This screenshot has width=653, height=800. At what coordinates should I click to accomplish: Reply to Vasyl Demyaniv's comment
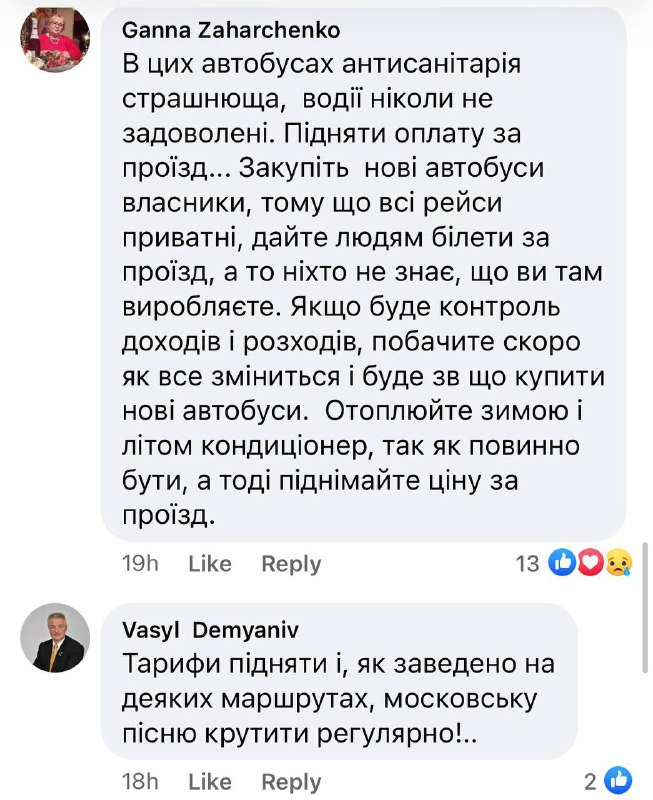291,781
